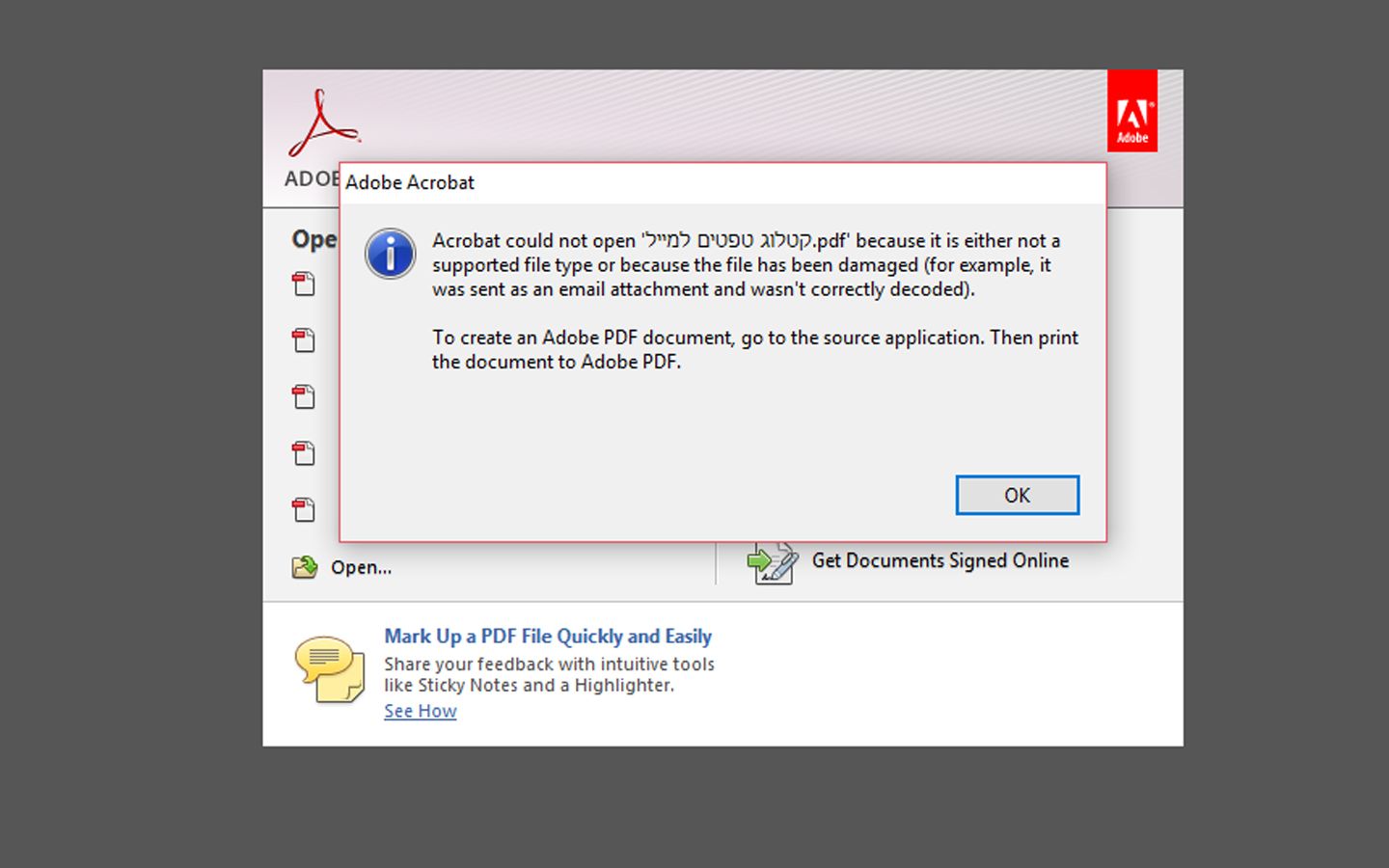This screenshot has width=1389, height=868.
Task: Open the fourth recent PDF file icon
Action: (304, 453)
